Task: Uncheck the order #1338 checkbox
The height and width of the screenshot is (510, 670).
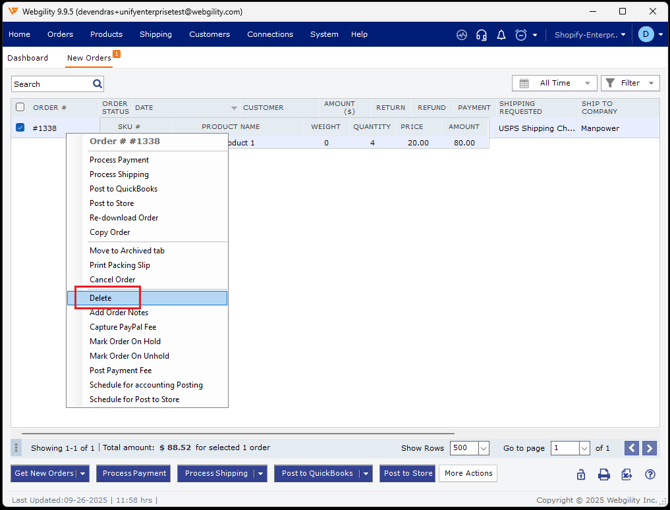Action: pos(20,128)
